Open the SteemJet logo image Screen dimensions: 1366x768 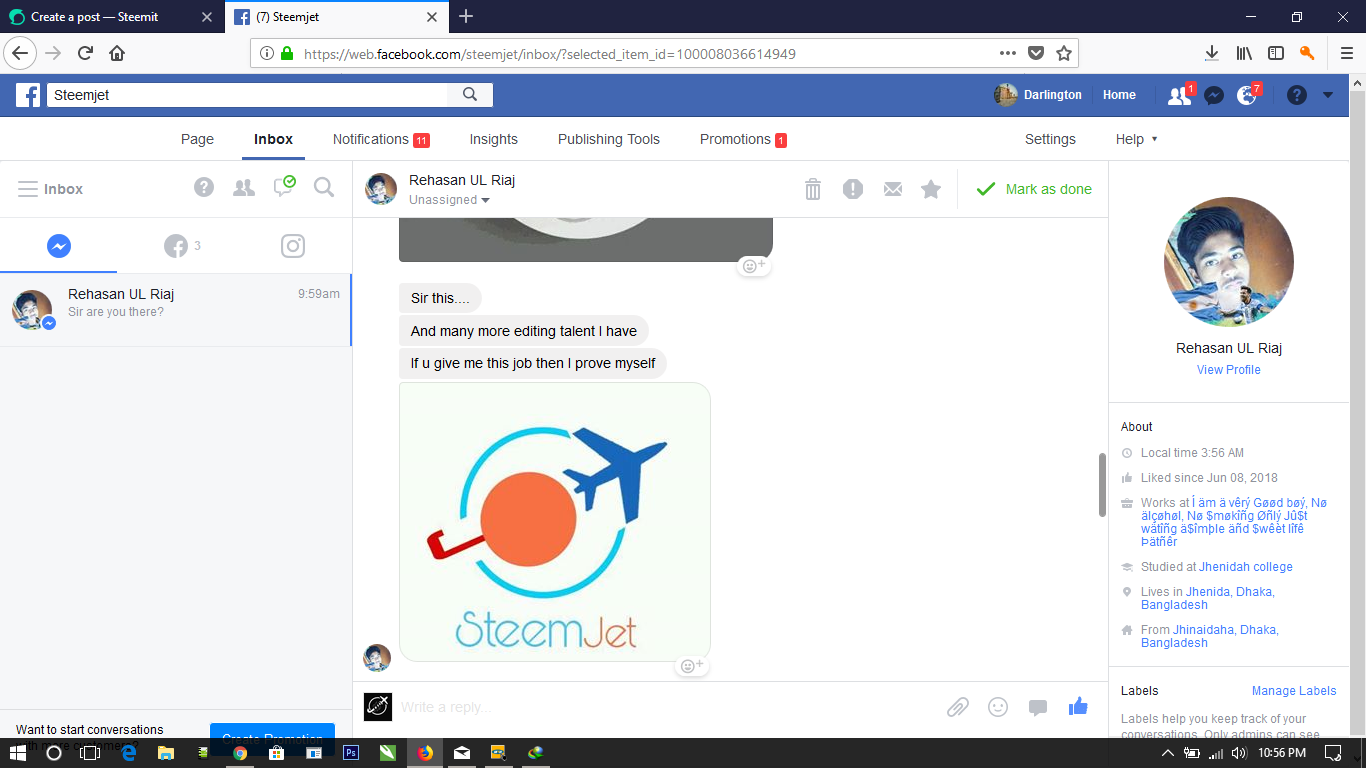coord(555,521)
